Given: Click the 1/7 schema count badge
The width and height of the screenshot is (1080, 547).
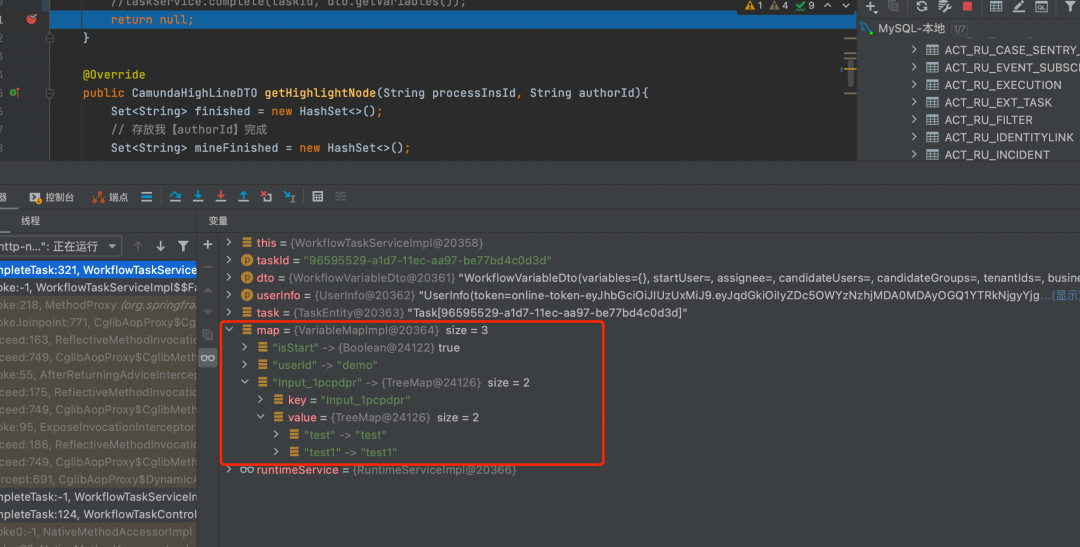Looking at the screenshot, I should point(959,29).
